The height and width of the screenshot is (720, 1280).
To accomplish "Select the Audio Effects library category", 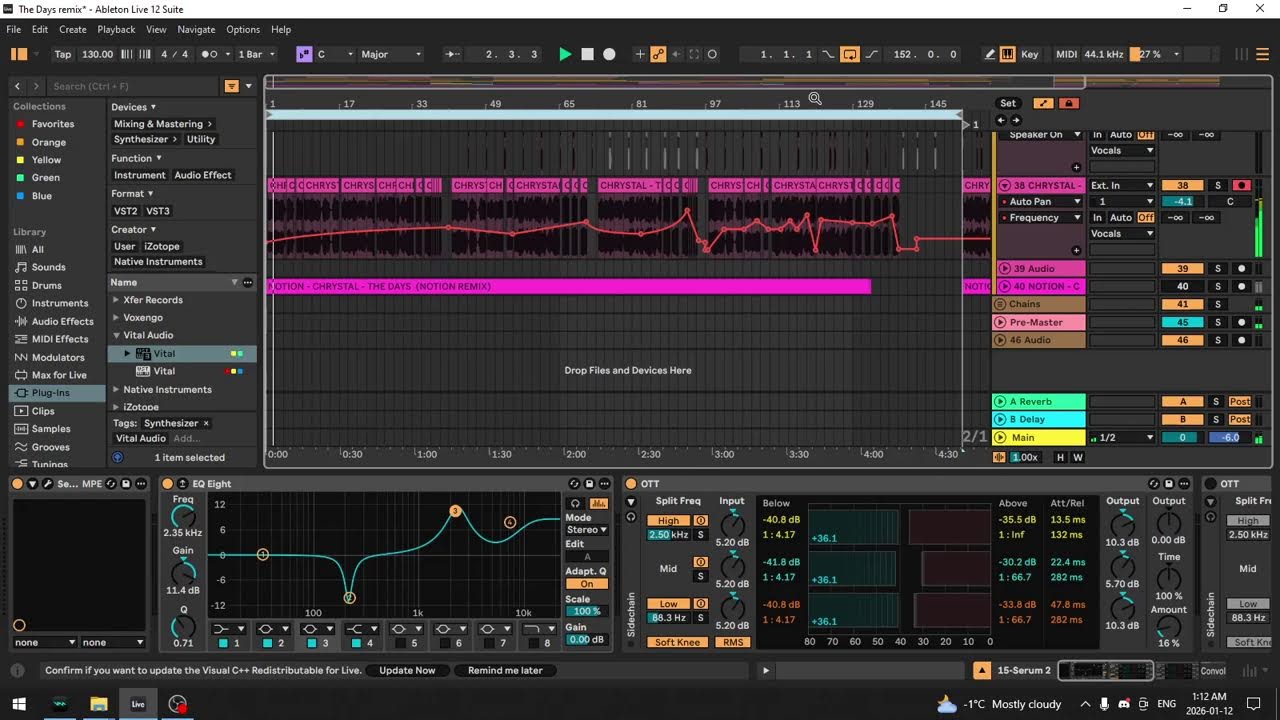I will click(x=63, y=321).
